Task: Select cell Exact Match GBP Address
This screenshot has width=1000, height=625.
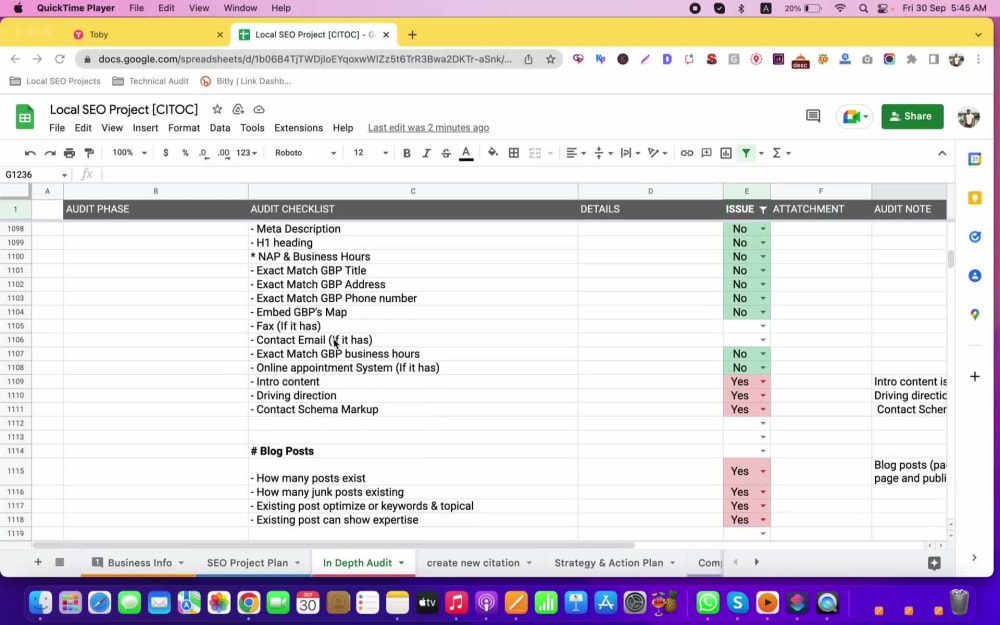Action: [x=413, y=284]
